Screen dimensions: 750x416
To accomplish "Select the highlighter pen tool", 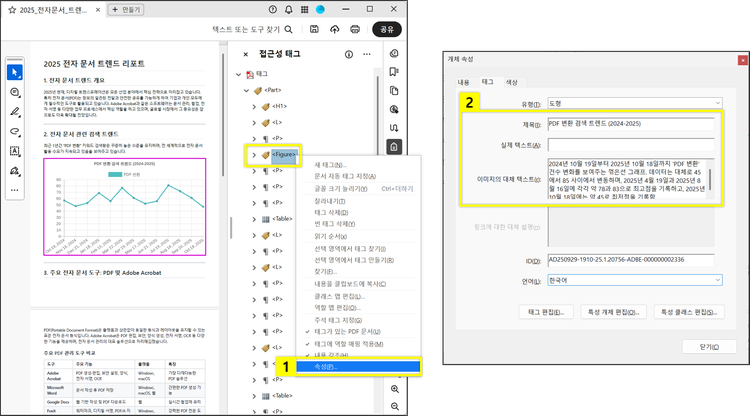I will pyautogui.click(x=15, y=112).
